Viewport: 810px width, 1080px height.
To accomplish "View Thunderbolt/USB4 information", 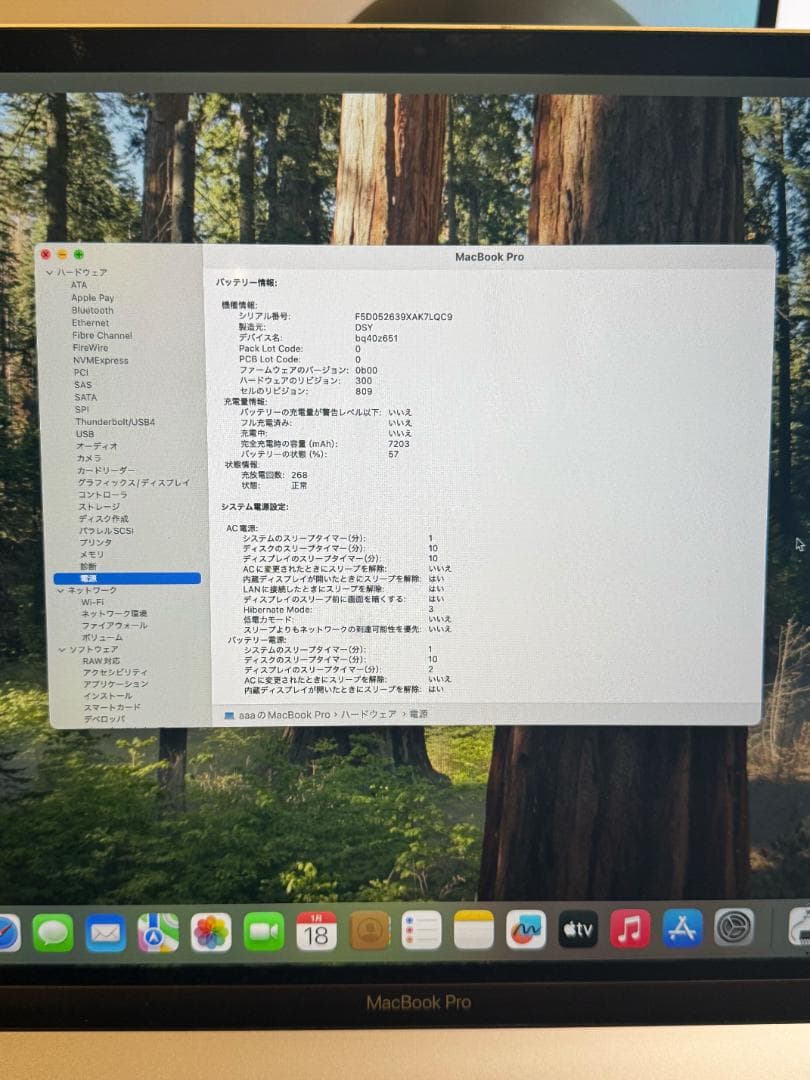I will (x=113, y=419).
